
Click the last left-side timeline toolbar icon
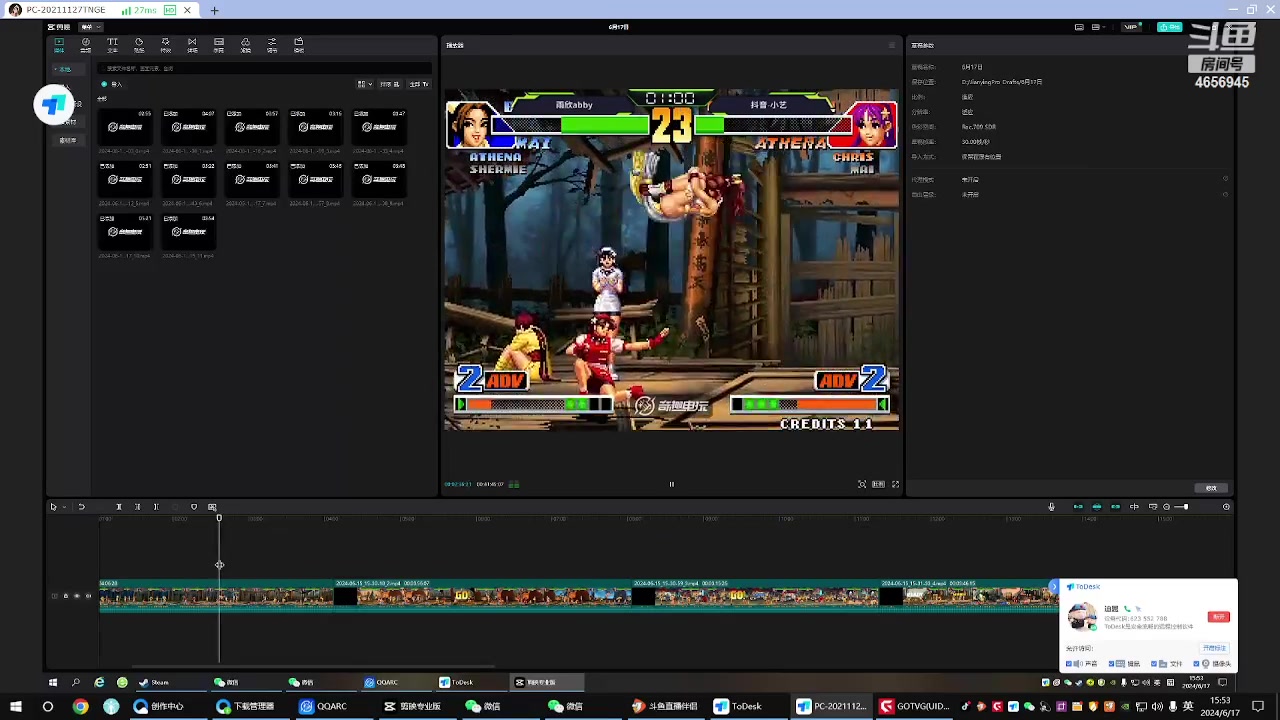(x=212, y=507)
